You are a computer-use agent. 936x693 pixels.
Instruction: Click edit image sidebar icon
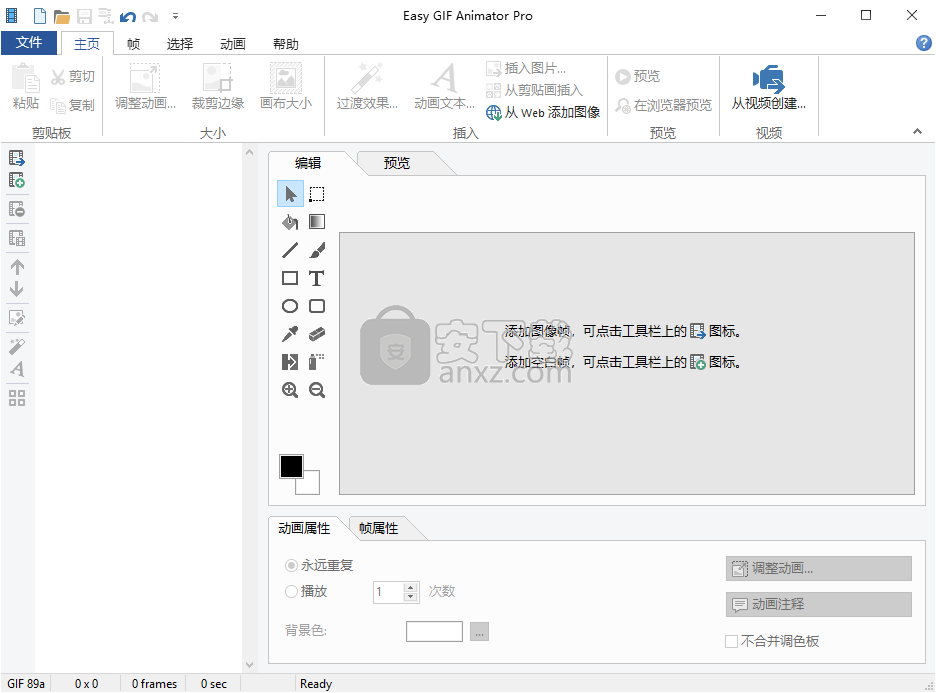click(x=17, y=318)
